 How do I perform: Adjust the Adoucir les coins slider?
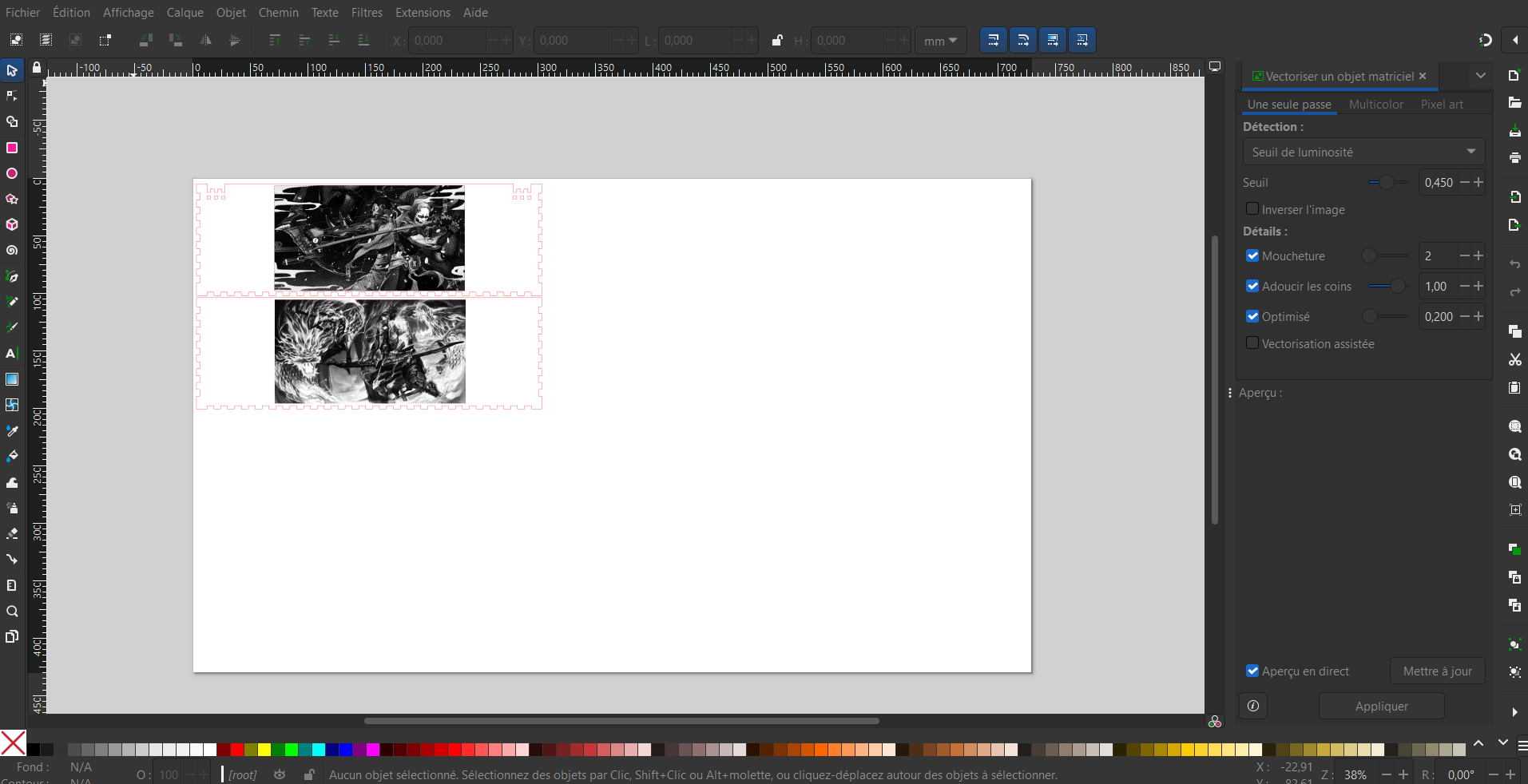coord(1388,286)
